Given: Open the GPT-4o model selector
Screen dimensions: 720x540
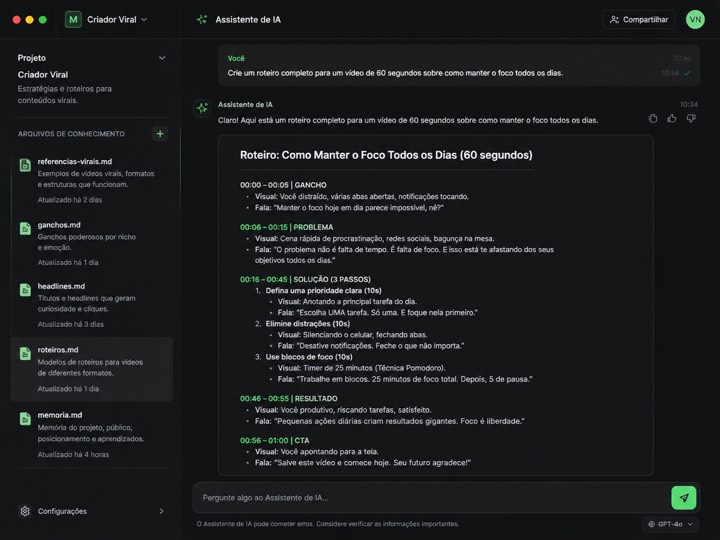Looking at the screenshot, I should 670,524.
